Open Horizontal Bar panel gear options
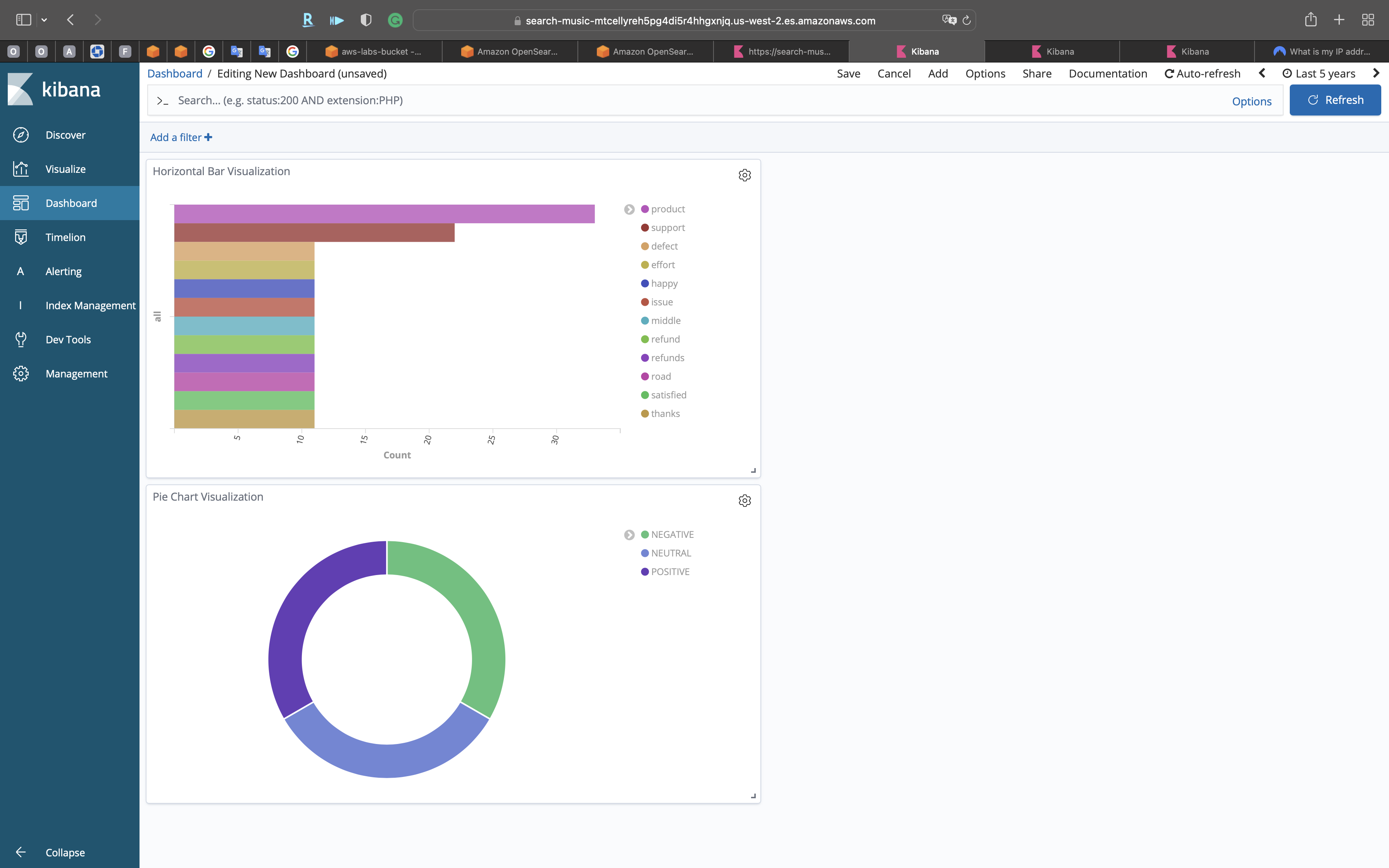Viewport: 1389px width, 868px height. click(744, 175)
